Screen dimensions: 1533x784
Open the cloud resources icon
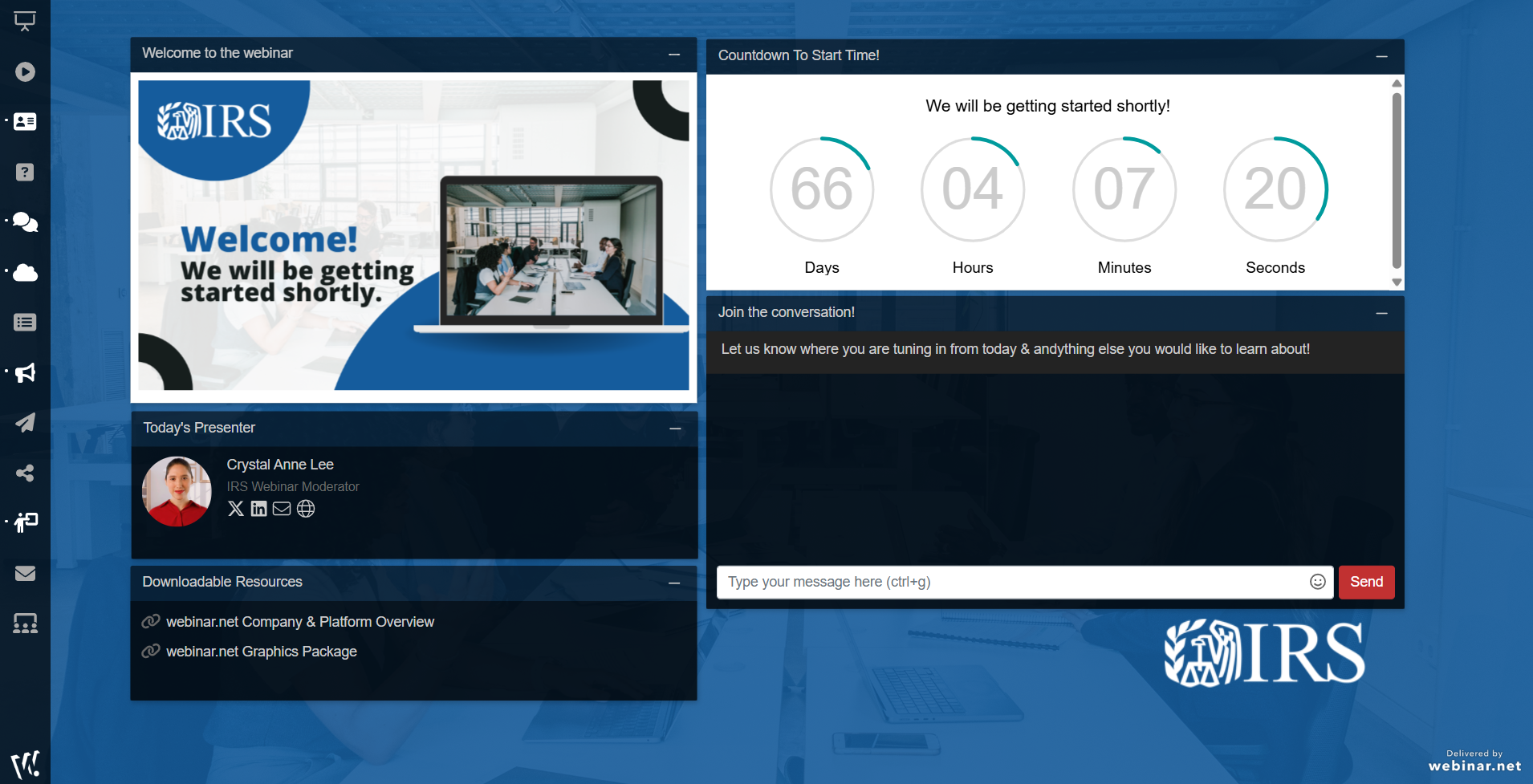[25, 272]
